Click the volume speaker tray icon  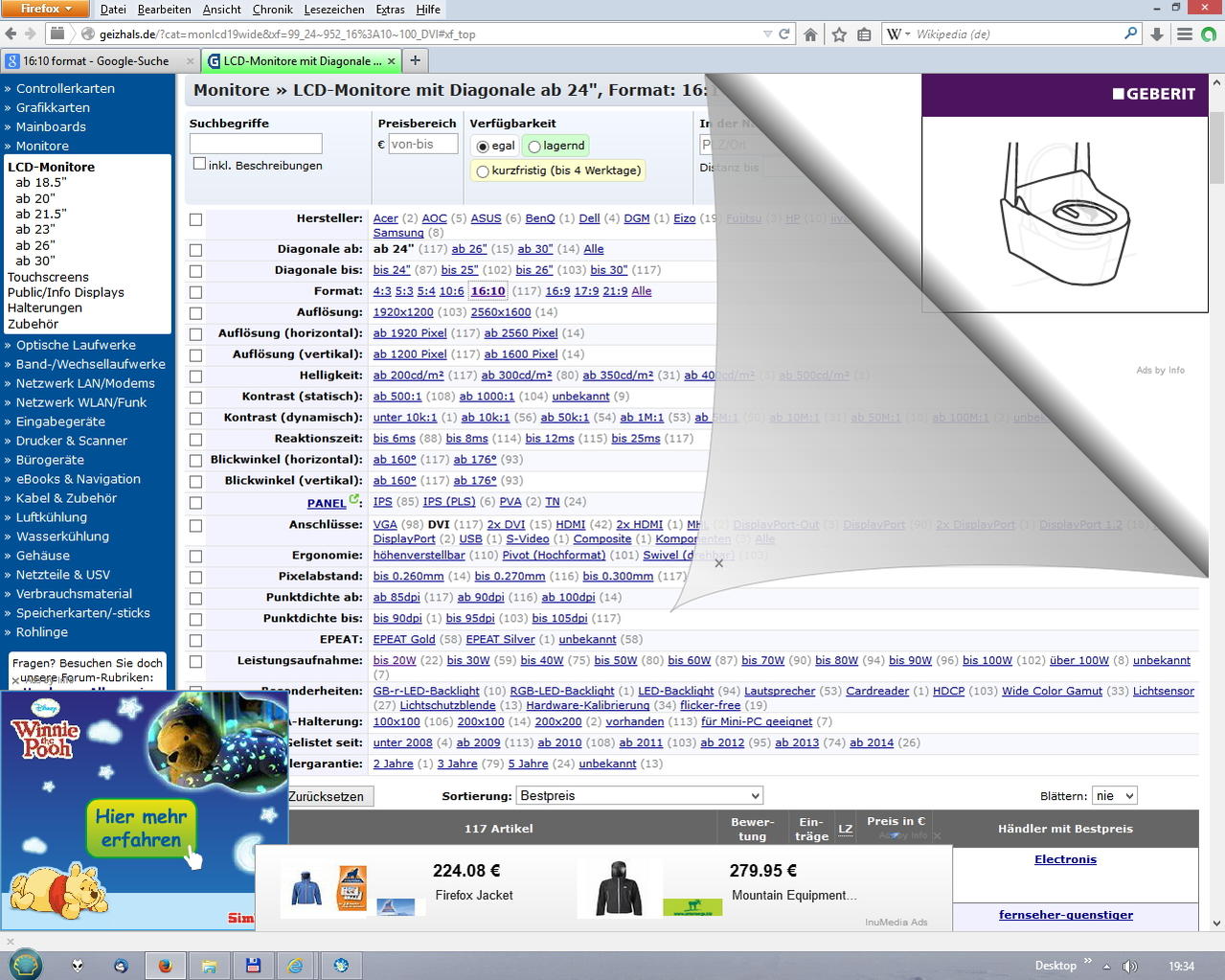1130,966
